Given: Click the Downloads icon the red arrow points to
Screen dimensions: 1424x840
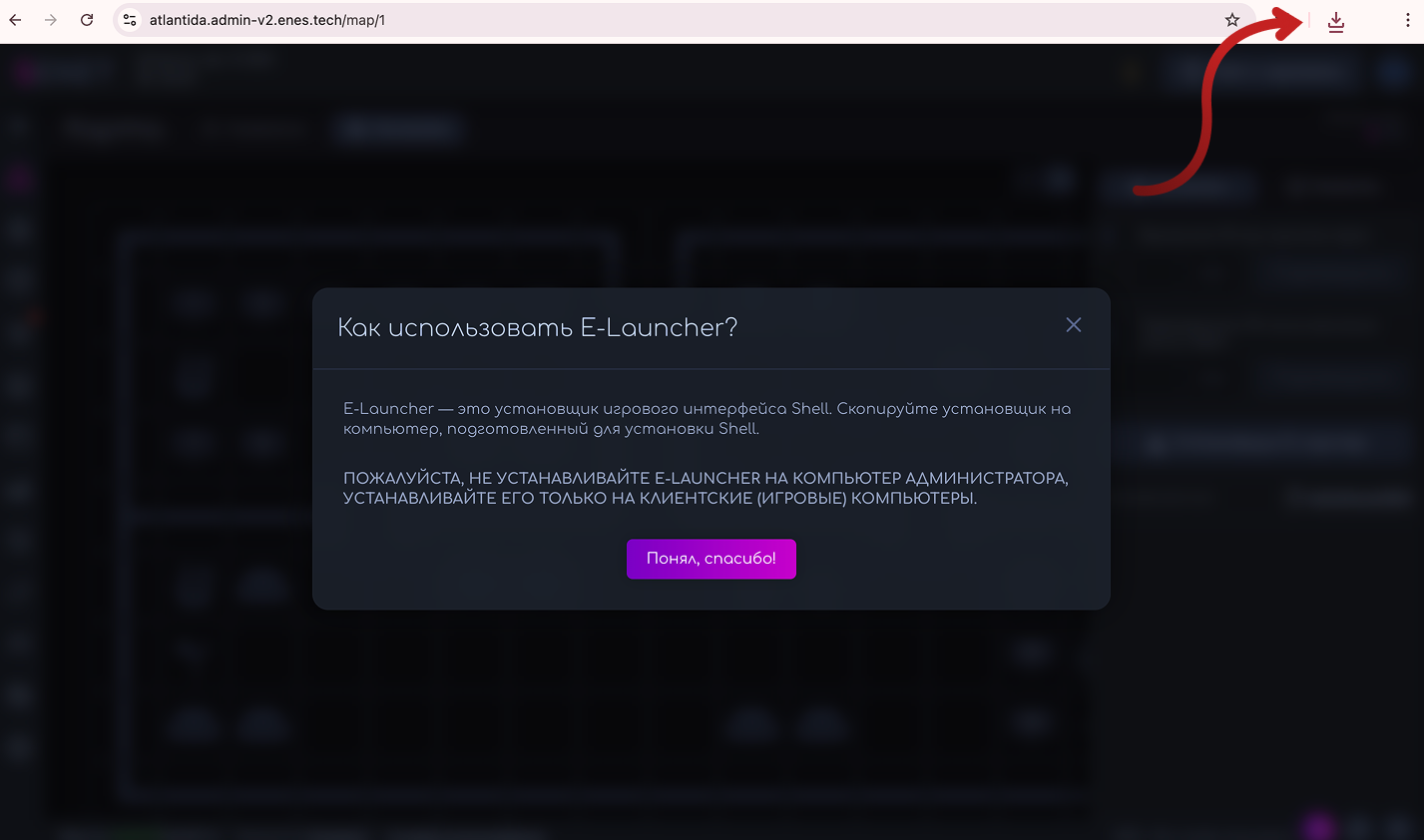Looking at the screenshot, I should 1335,20.
